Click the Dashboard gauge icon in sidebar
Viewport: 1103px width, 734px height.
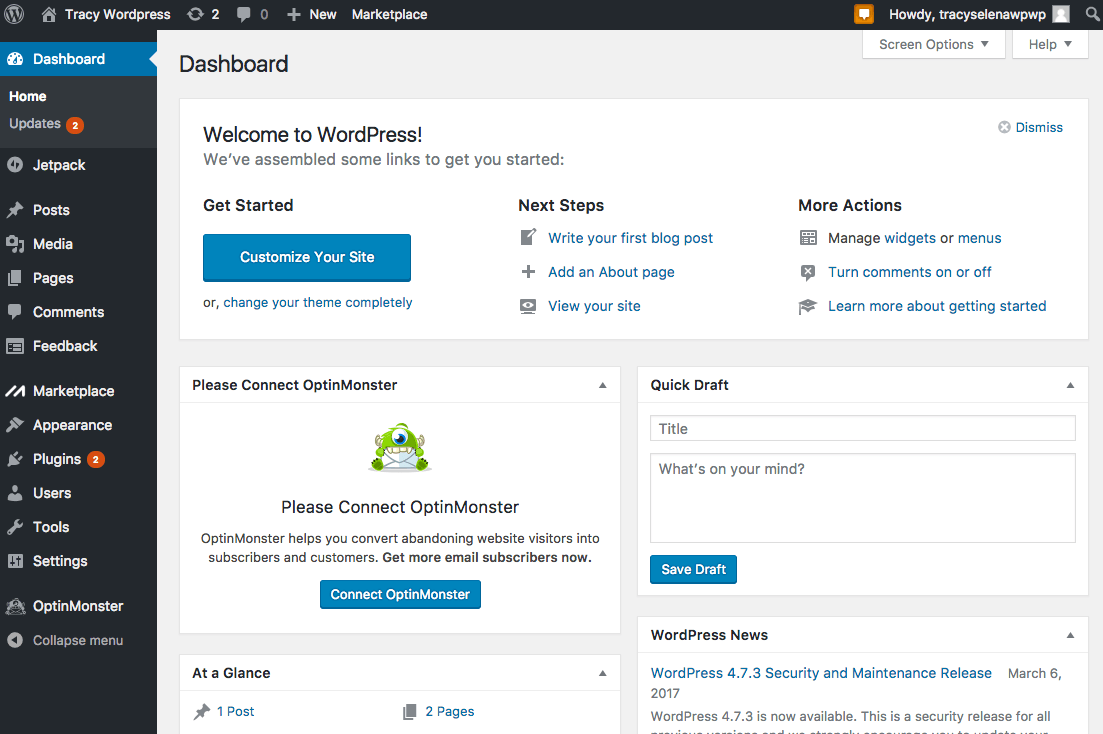15,59
